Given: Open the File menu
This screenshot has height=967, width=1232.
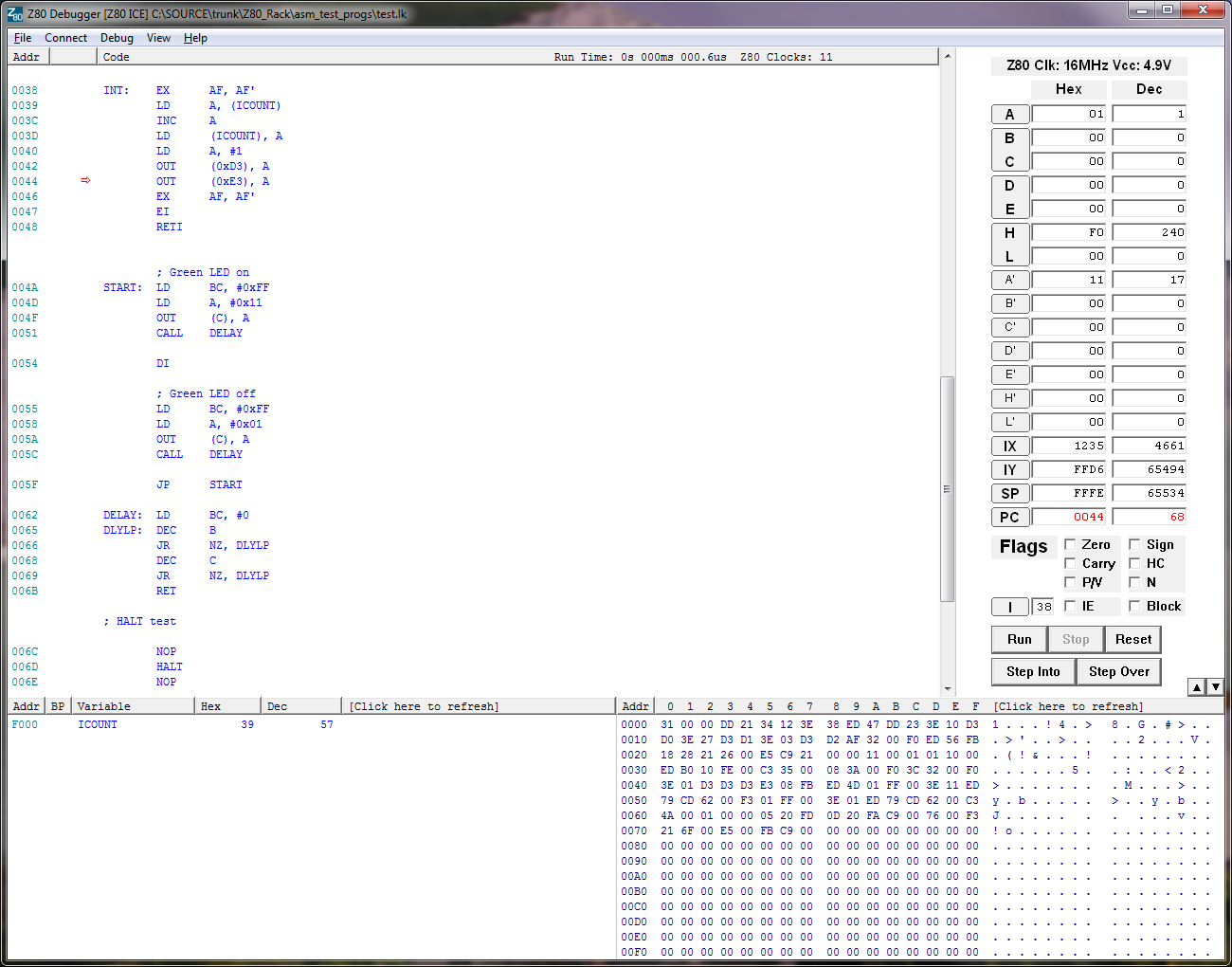Looking at the screenshot, I should coord(23,38).
